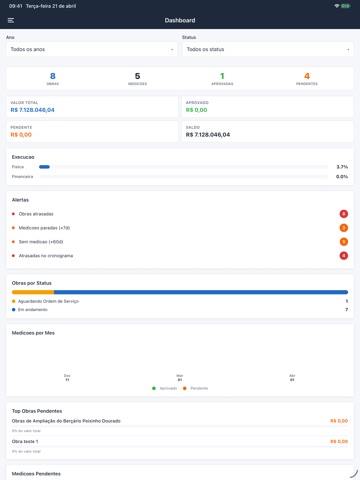Viewport: 360px width, 480px height.
Task: Open the Saldo card R$ 7.128.046,04
Action: pos(268,131)
